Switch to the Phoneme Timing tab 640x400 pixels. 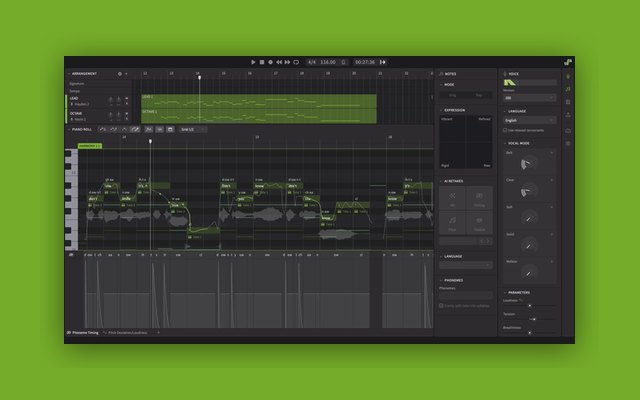click(x=83, y=333)
